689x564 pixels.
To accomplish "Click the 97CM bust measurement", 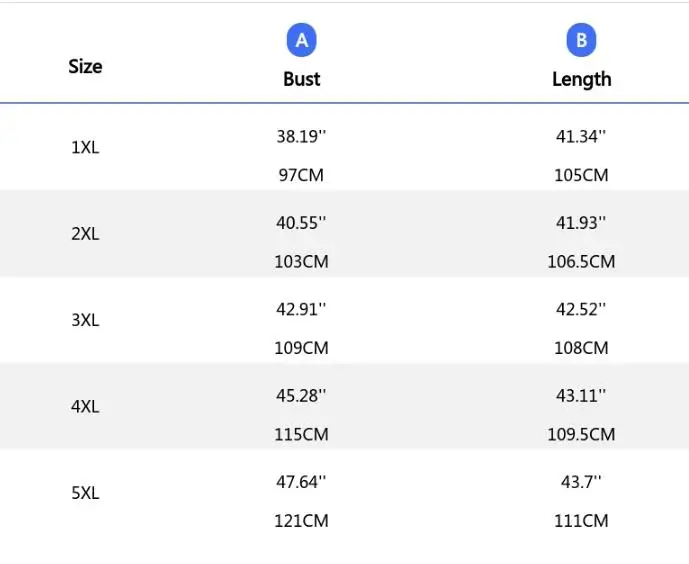I will click(301, 175).
